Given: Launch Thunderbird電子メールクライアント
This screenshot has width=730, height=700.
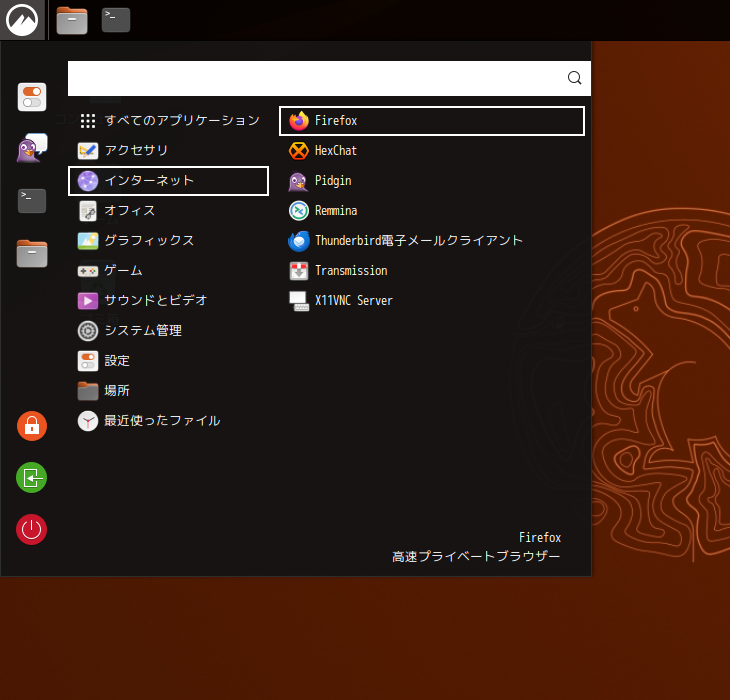Looking at the screenshot, I should (x=432, y=241).
